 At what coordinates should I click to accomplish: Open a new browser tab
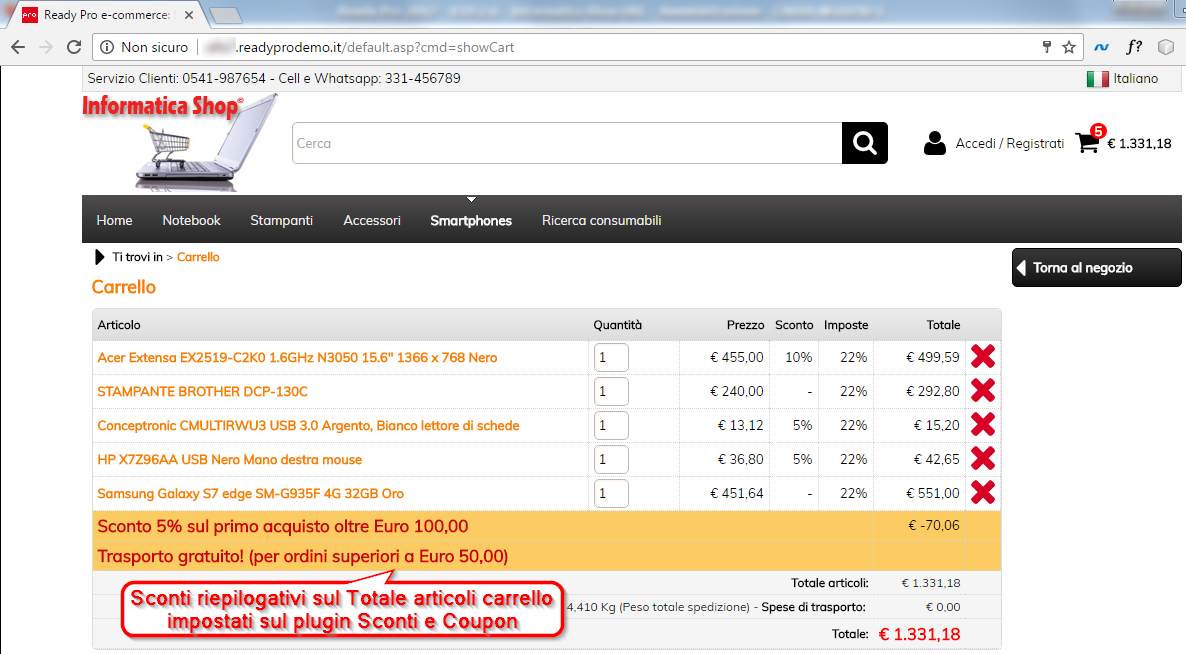225,15
